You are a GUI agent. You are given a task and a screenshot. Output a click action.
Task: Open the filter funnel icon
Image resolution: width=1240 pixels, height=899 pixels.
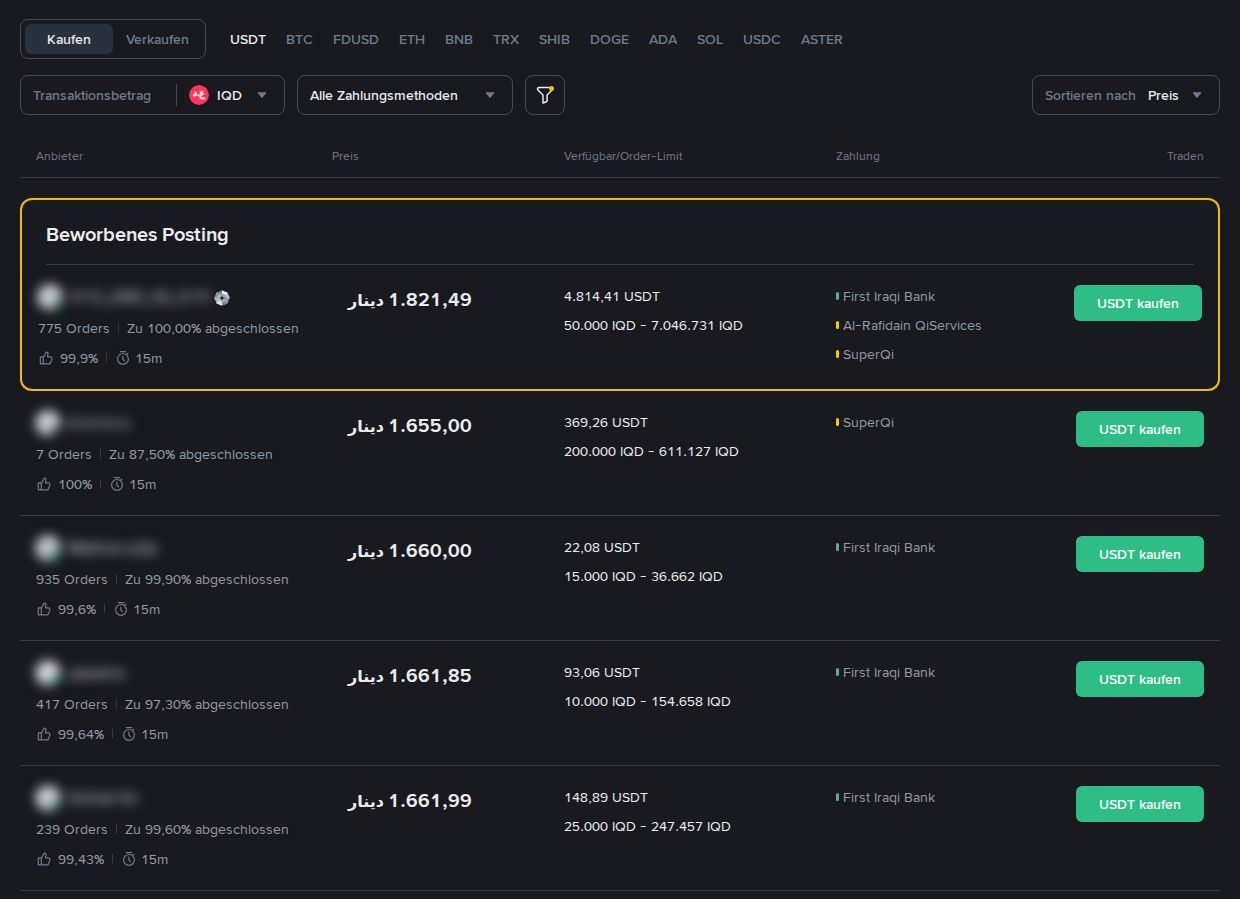(545, 95)
